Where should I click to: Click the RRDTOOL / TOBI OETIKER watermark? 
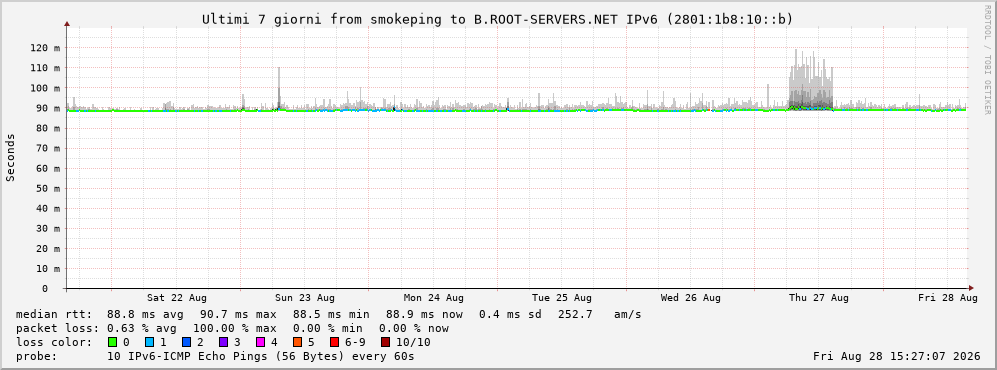tap(987, 59)
